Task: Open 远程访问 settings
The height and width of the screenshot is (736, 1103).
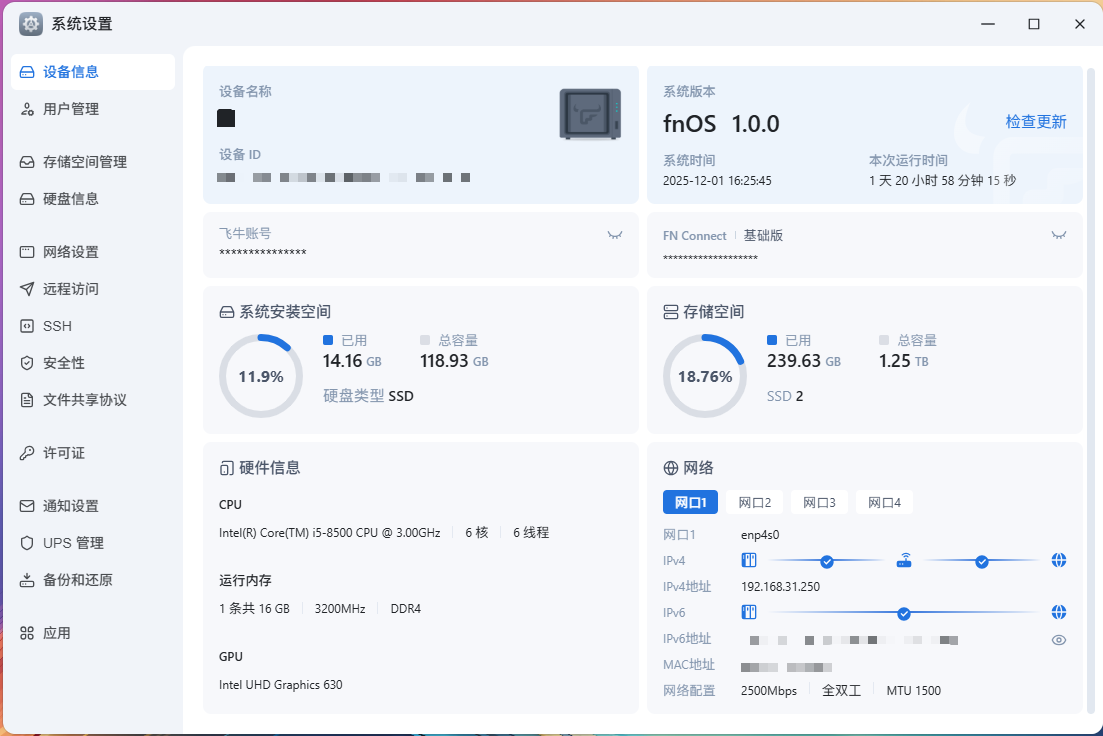Action: 71,288
